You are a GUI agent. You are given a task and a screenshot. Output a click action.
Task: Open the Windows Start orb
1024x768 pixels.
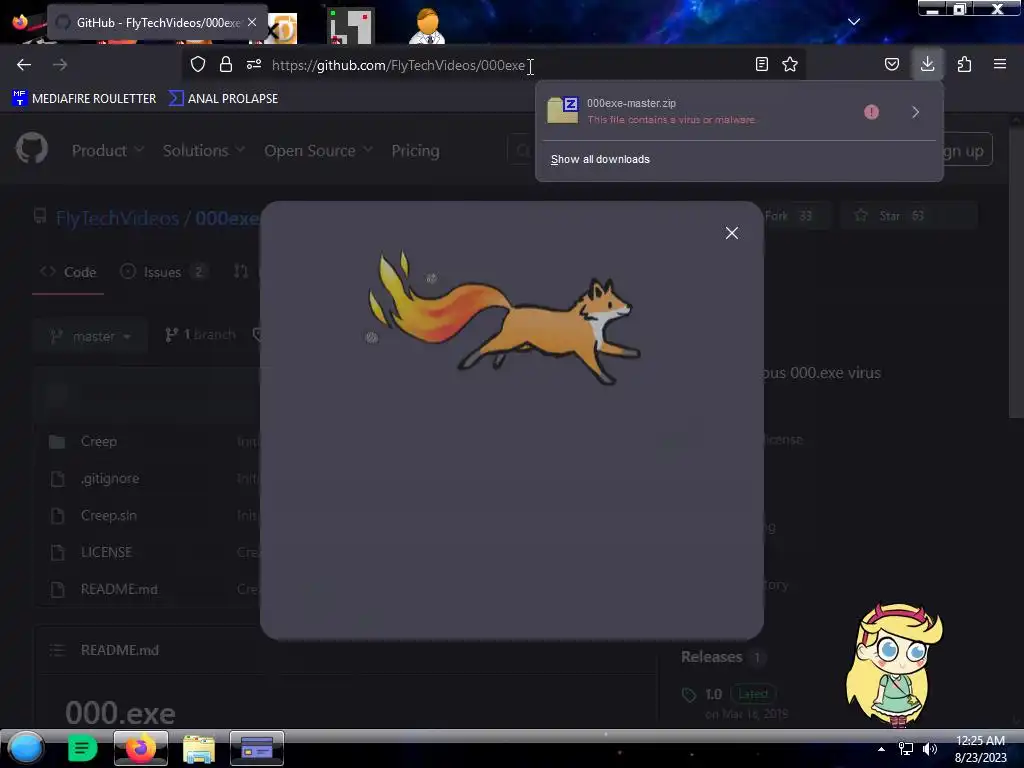click(x=26, y=749)
